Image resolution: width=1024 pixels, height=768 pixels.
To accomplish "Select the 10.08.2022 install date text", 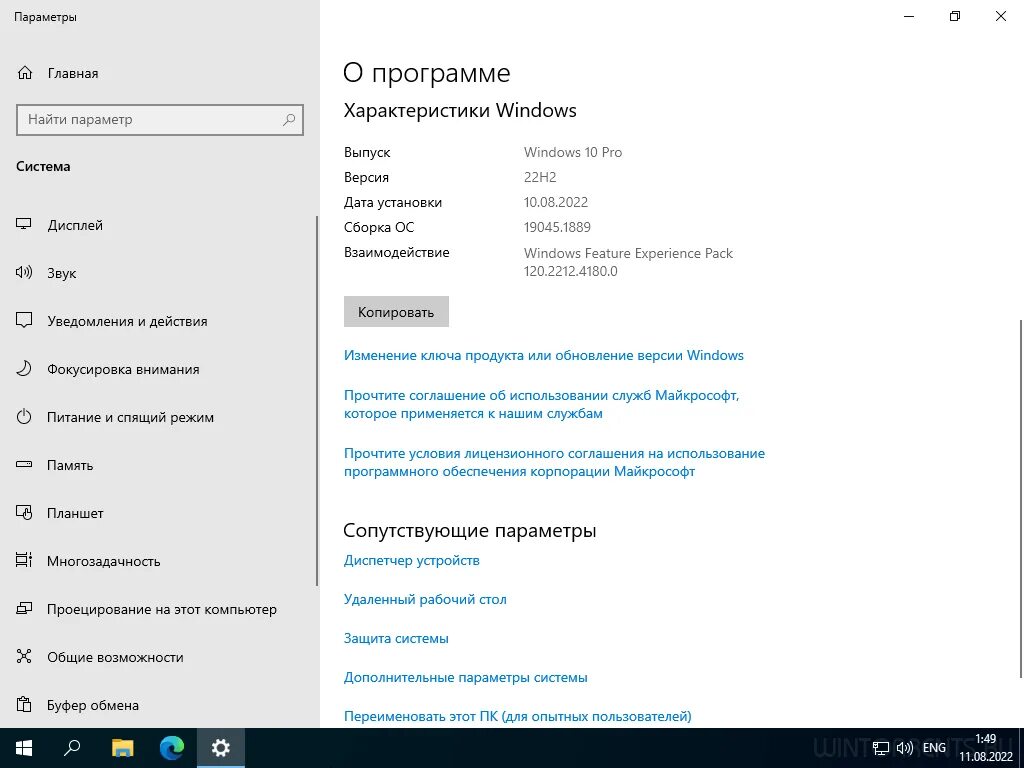I will point(556,202).
